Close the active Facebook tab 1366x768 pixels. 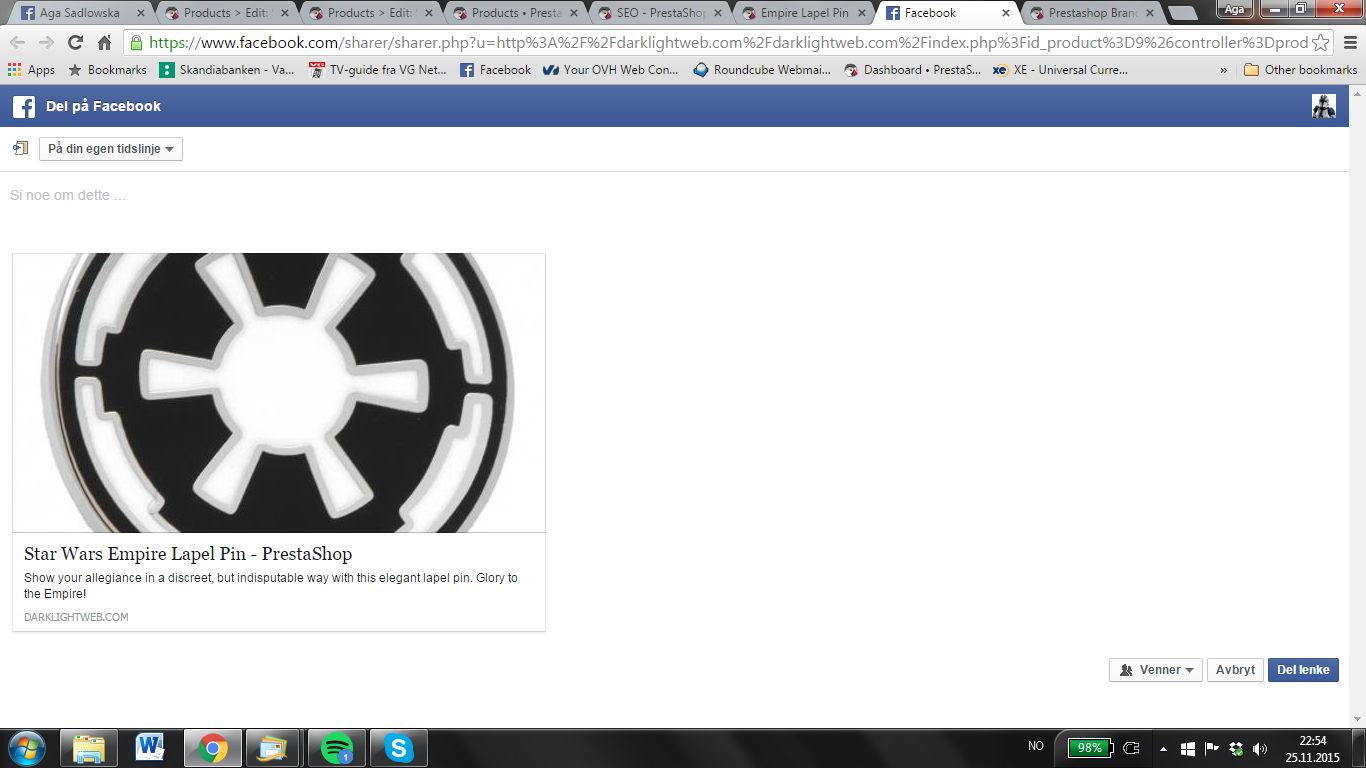1006,13
